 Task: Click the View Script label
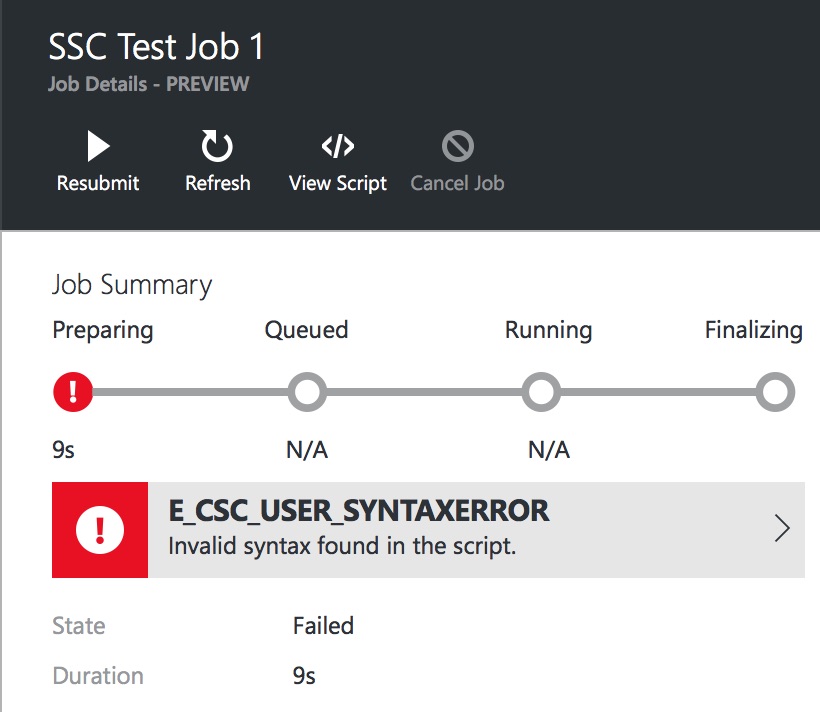coord(338,183)
